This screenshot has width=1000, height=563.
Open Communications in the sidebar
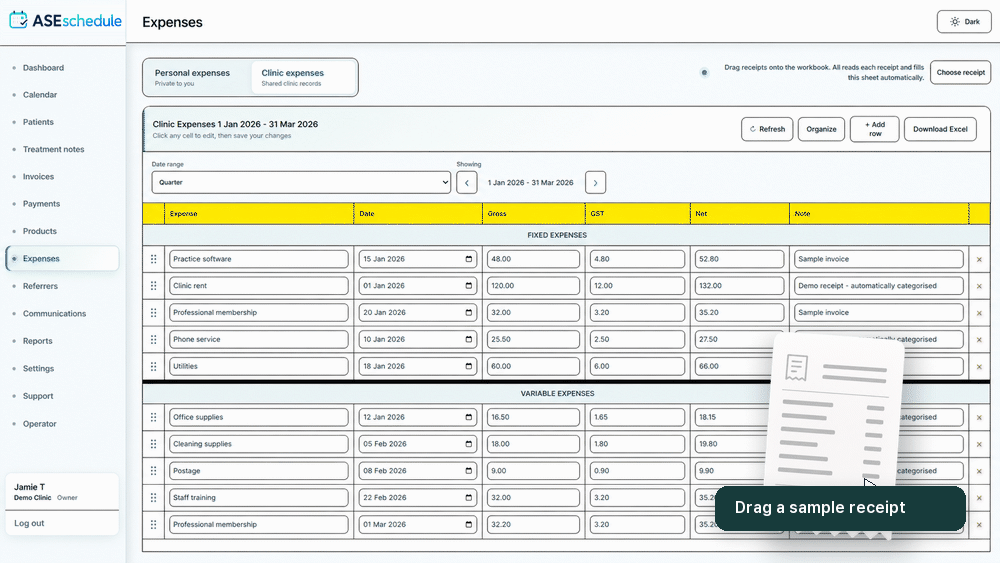tap(54, 314)
